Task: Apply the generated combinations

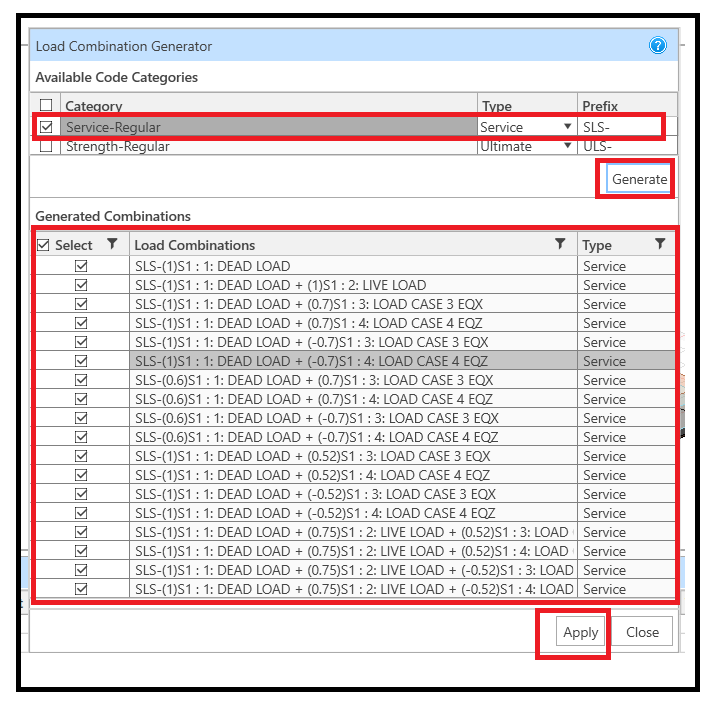Action: pyautogui.click(x=580, y=632)
